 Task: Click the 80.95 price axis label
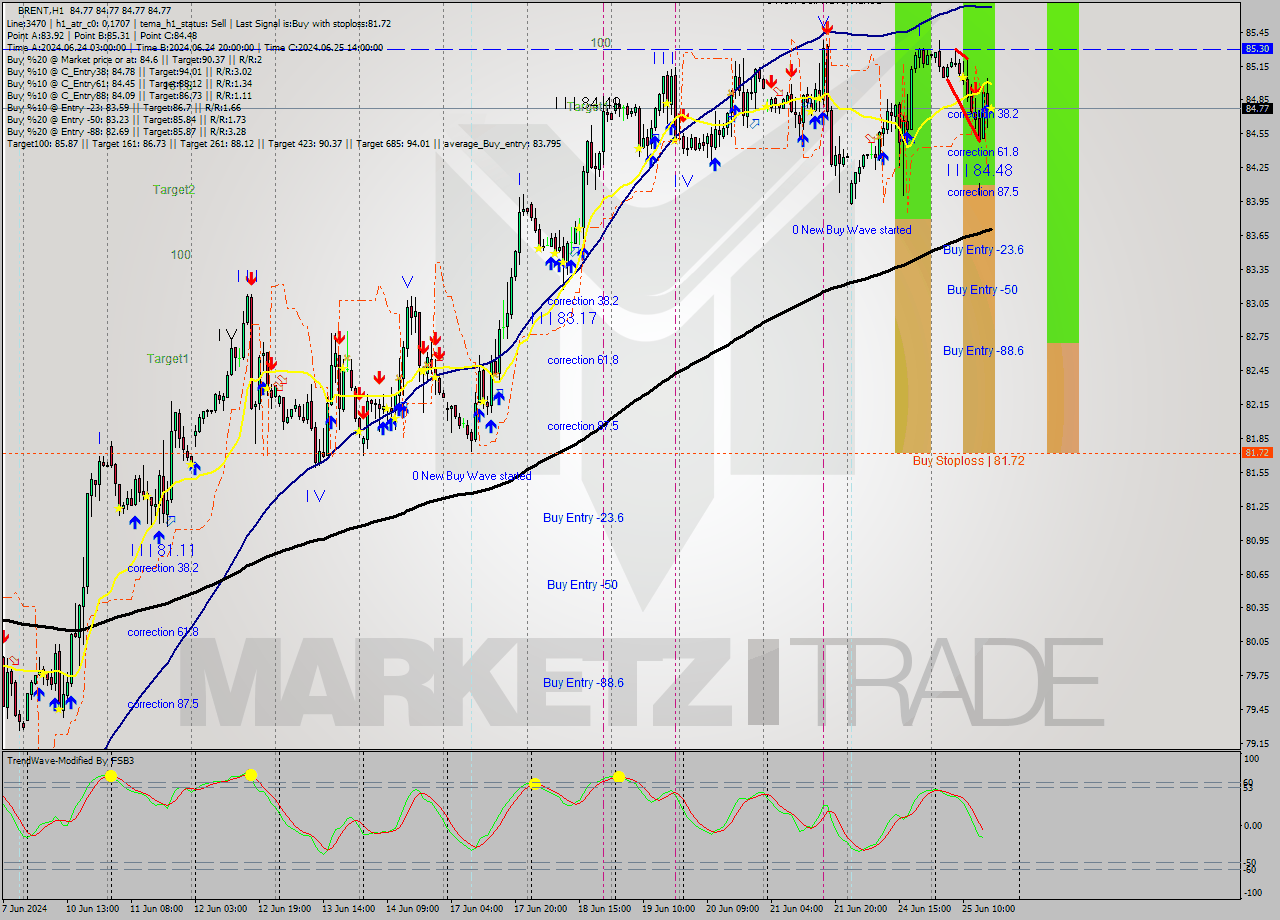pyautogui.click(x=1258, y=541)
